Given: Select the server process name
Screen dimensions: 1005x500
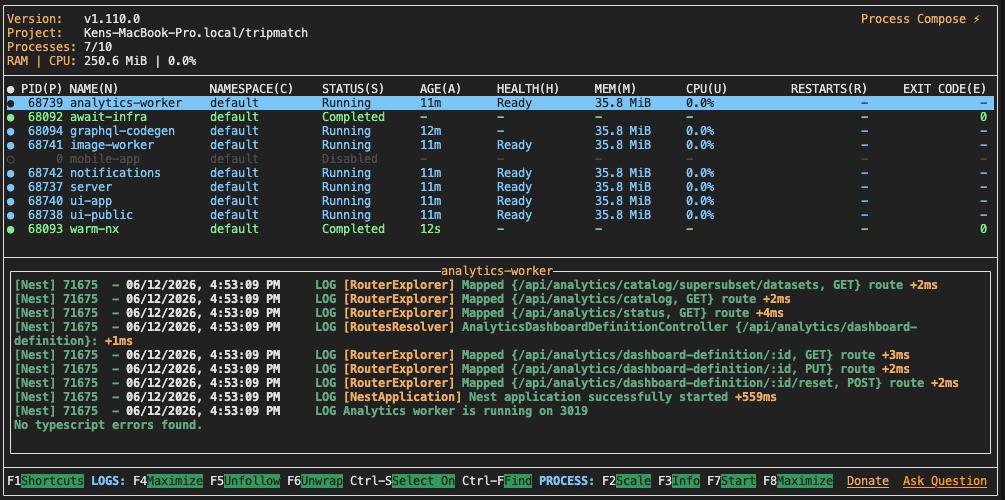Looking at the screenshot, I should (91, 187).
